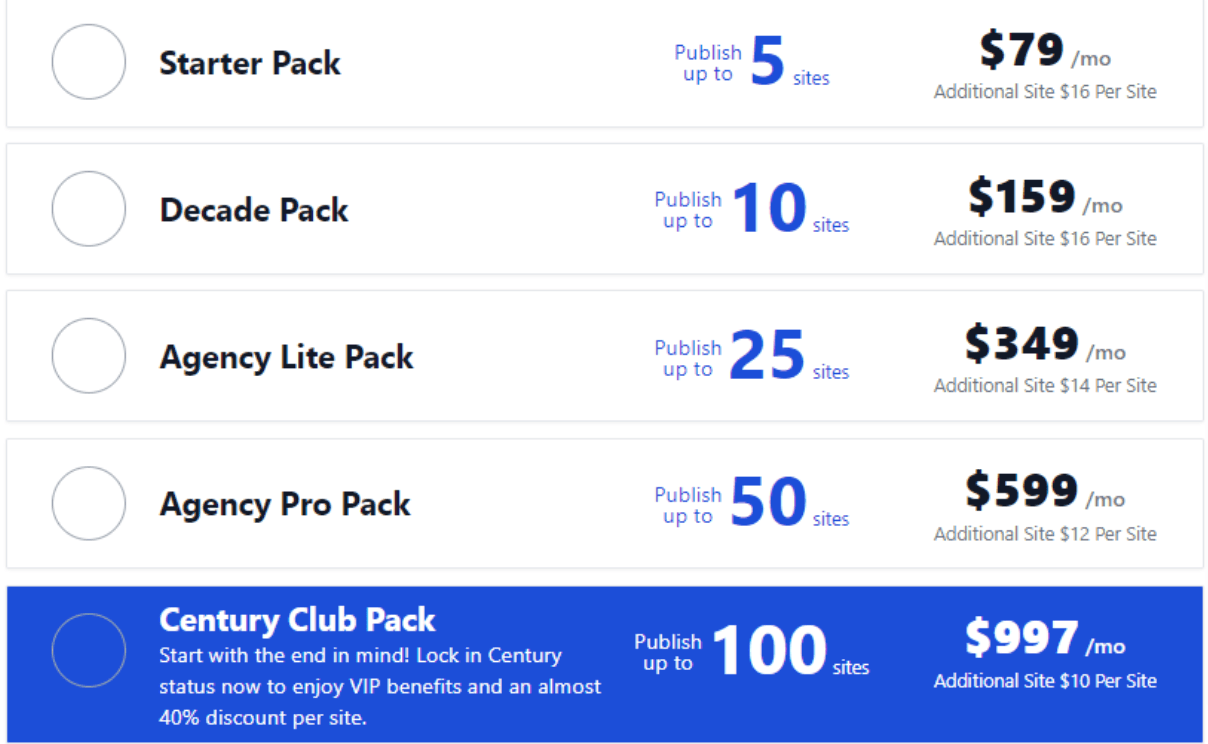The image size is (1208, 744).
Task: Click the Agency Pro Pack title
Action: coord(284,504)
